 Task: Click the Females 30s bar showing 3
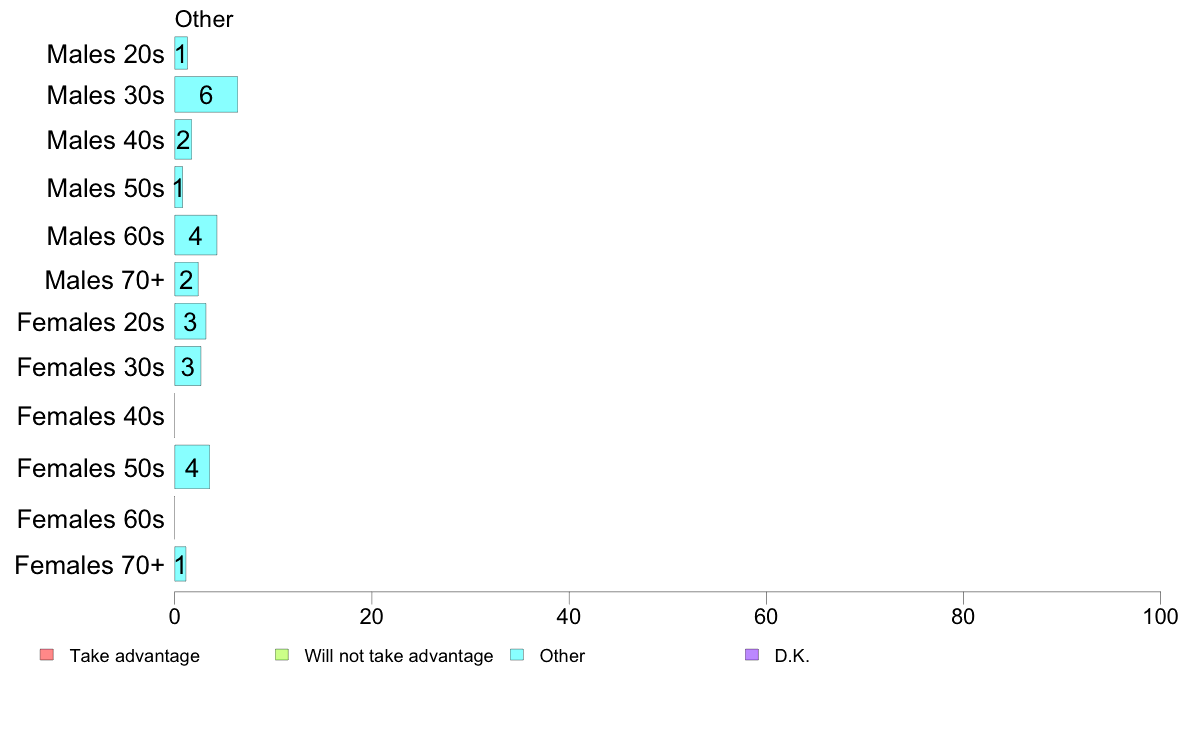tap(188, 367)
